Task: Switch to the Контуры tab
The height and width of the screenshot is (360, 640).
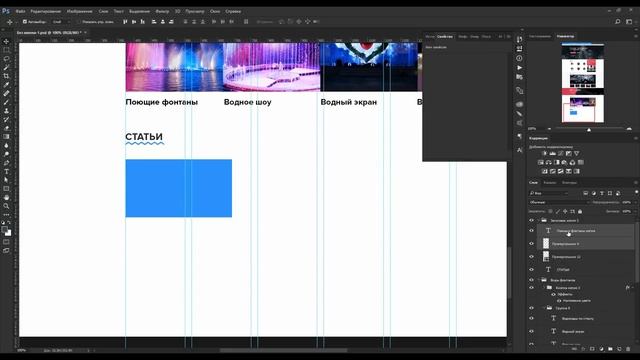Action: pyautogui.click(x=569, y=183)
